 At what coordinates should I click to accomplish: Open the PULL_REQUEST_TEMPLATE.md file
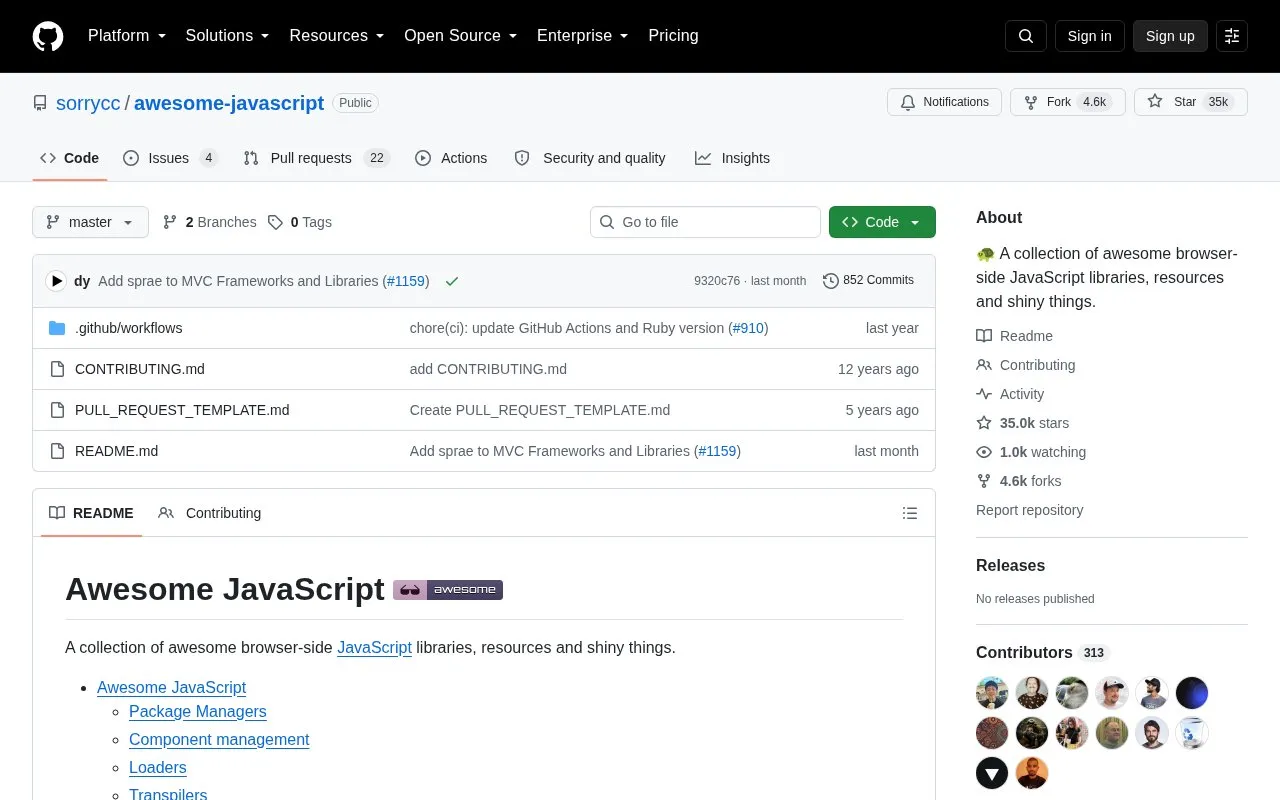pos(182,410)
